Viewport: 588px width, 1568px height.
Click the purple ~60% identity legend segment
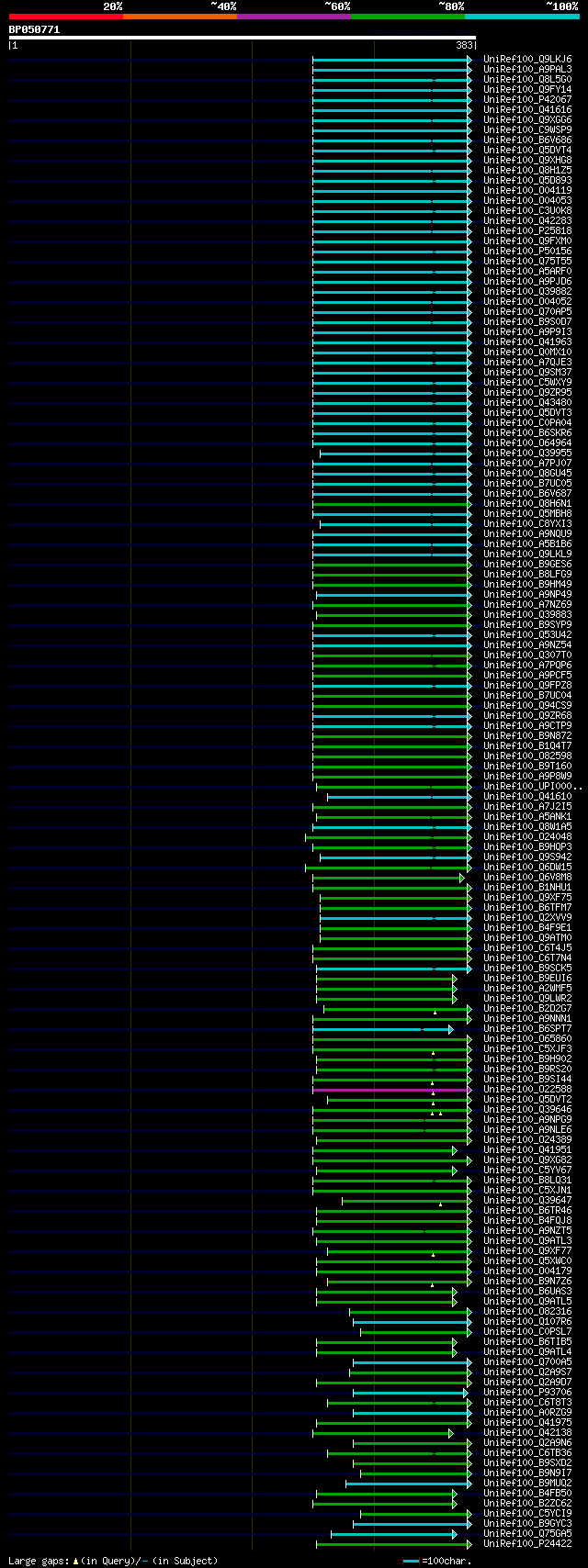(293, 17)
